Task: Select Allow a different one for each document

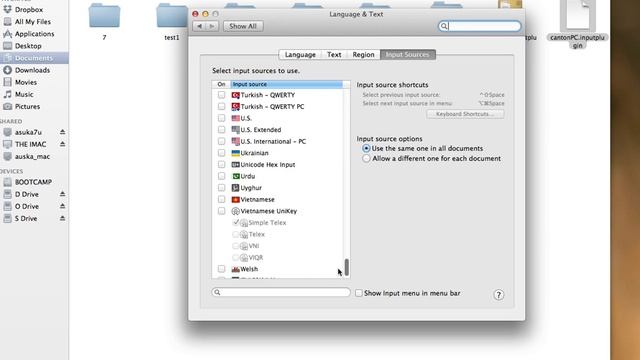Action: click(x=366, y=158)
